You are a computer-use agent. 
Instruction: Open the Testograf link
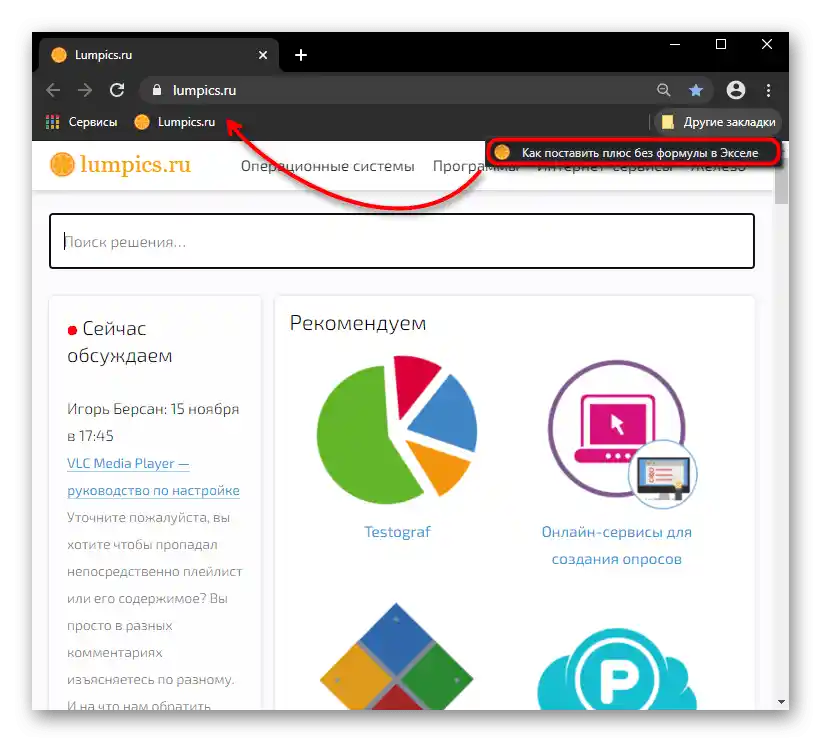(397, 532)
